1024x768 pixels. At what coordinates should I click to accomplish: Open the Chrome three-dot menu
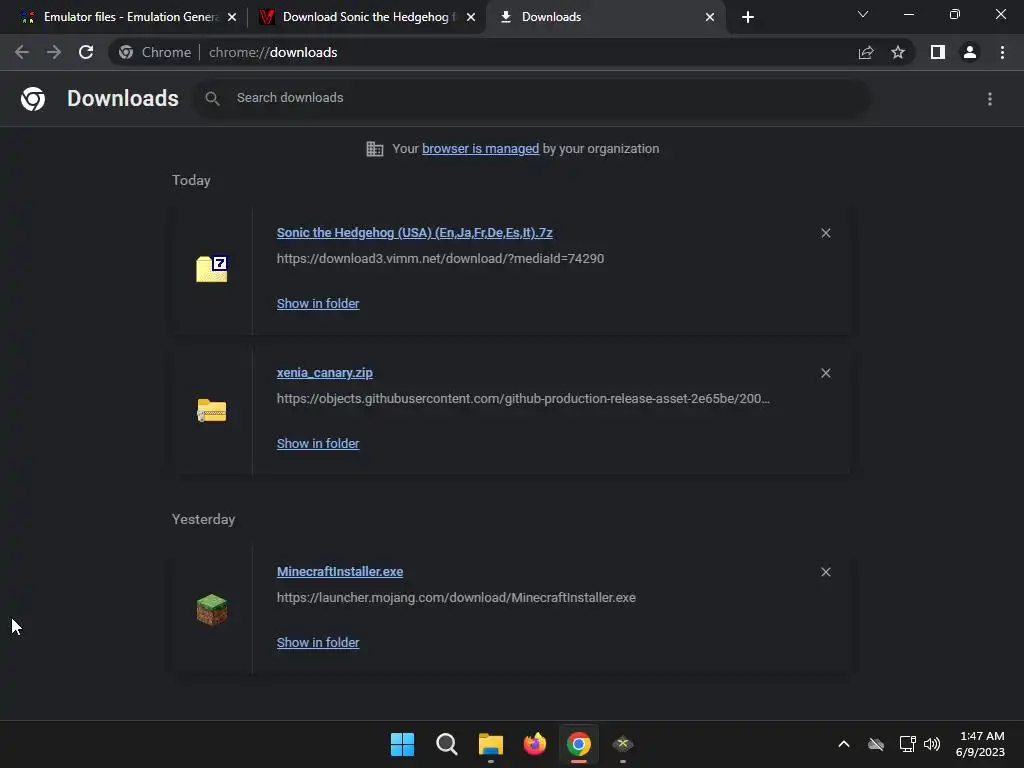pos(1002,52)
